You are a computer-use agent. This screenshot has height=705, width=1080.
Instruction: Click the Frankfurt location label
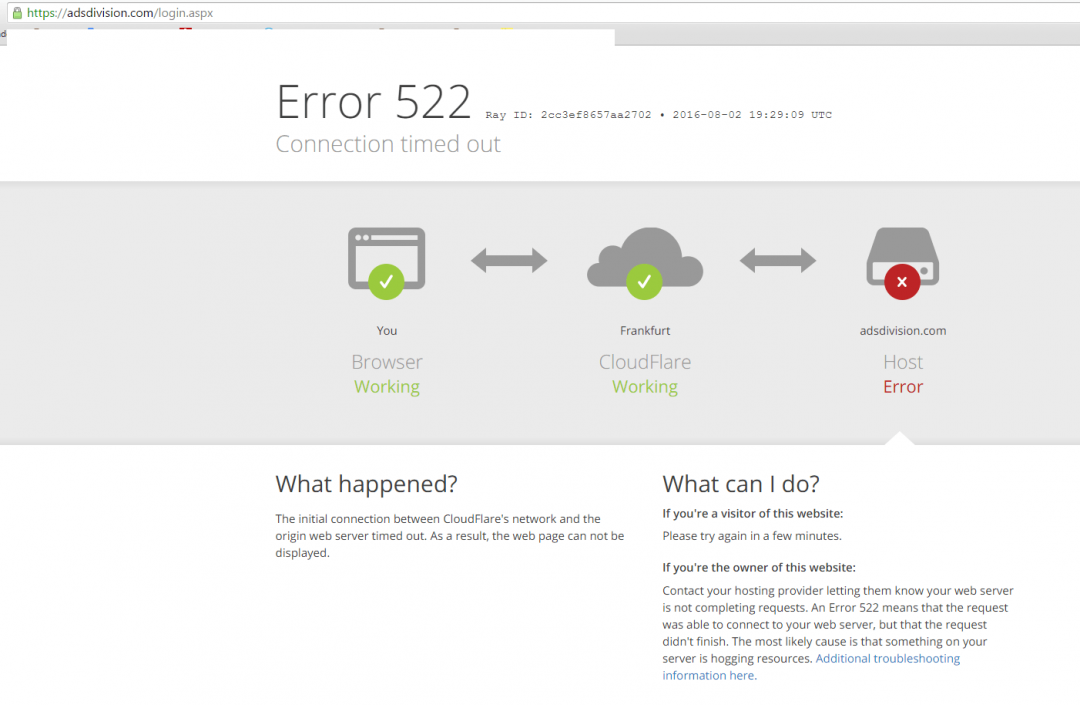[644, 331]
